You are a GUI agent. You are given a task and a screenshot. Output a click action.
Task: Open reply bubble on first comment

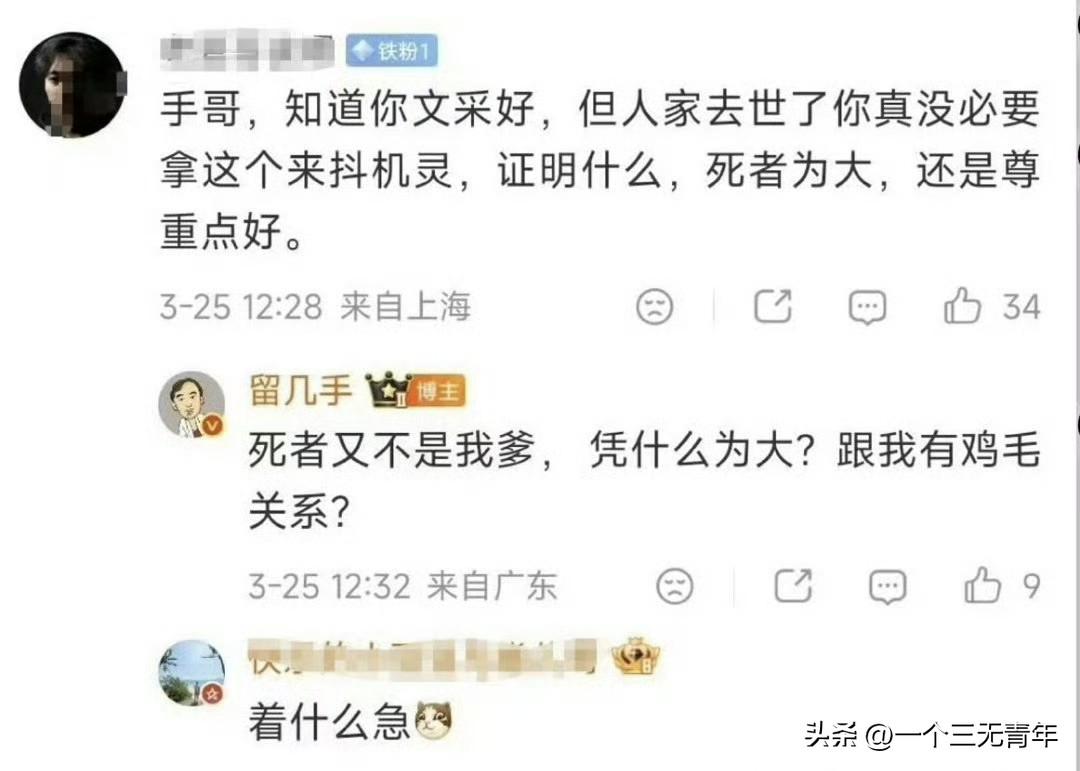point(867,306)
